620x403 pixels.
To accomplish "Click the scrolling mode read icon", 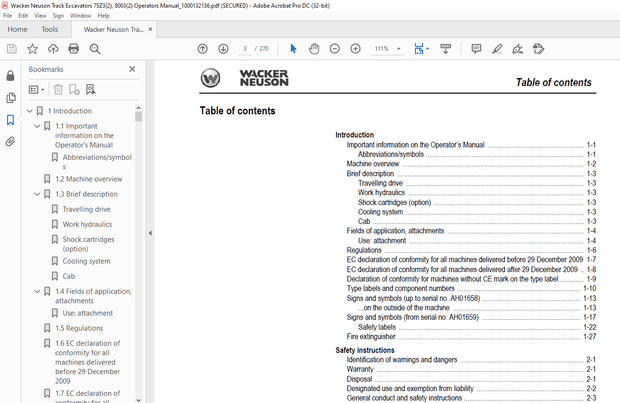I will click(x=446, y=49).
